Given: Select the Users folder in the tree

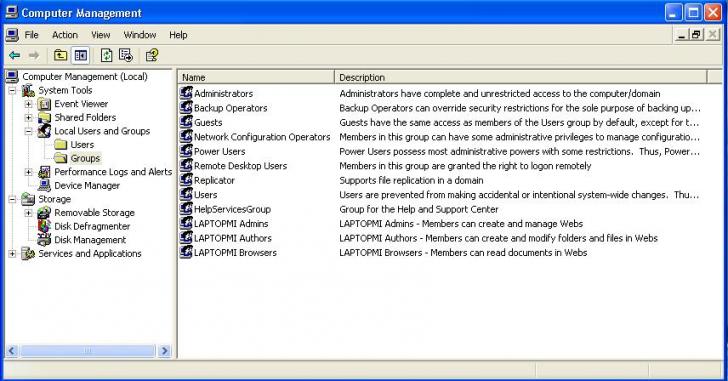Looking at the screenshot, I should (x=82, y=145).
